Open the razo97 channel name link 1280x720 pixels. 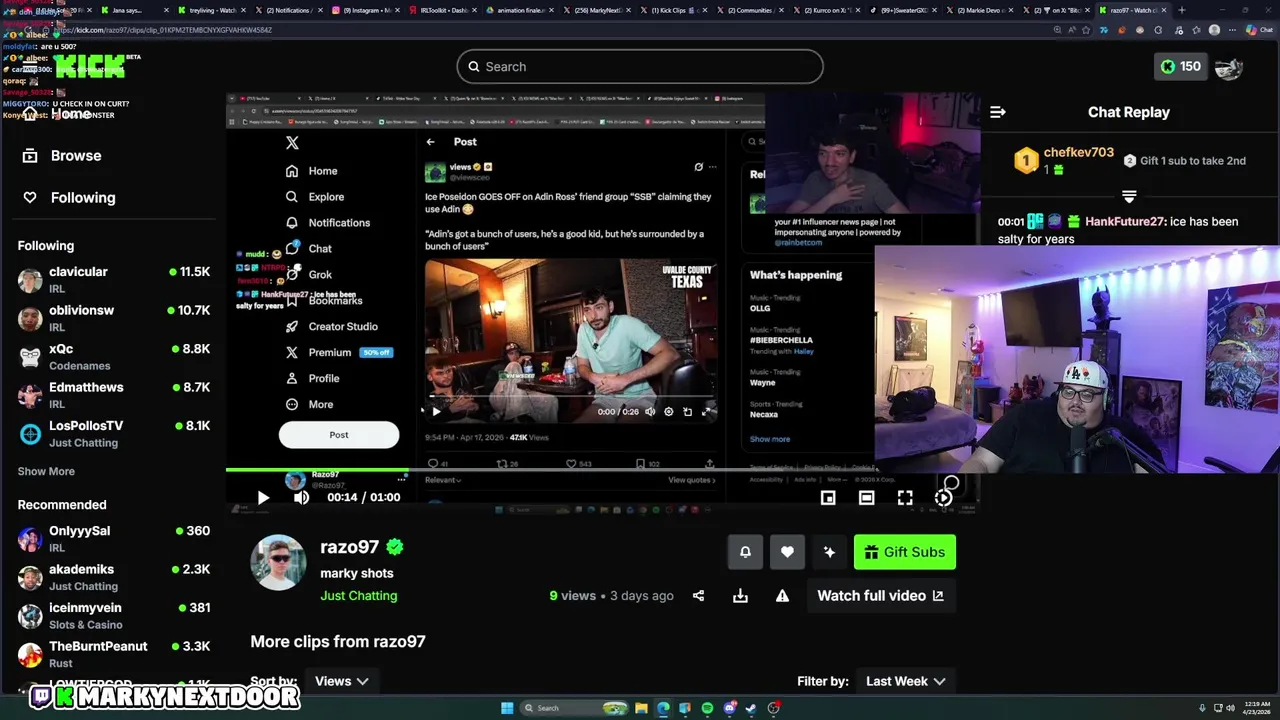(x=349, y=547)
